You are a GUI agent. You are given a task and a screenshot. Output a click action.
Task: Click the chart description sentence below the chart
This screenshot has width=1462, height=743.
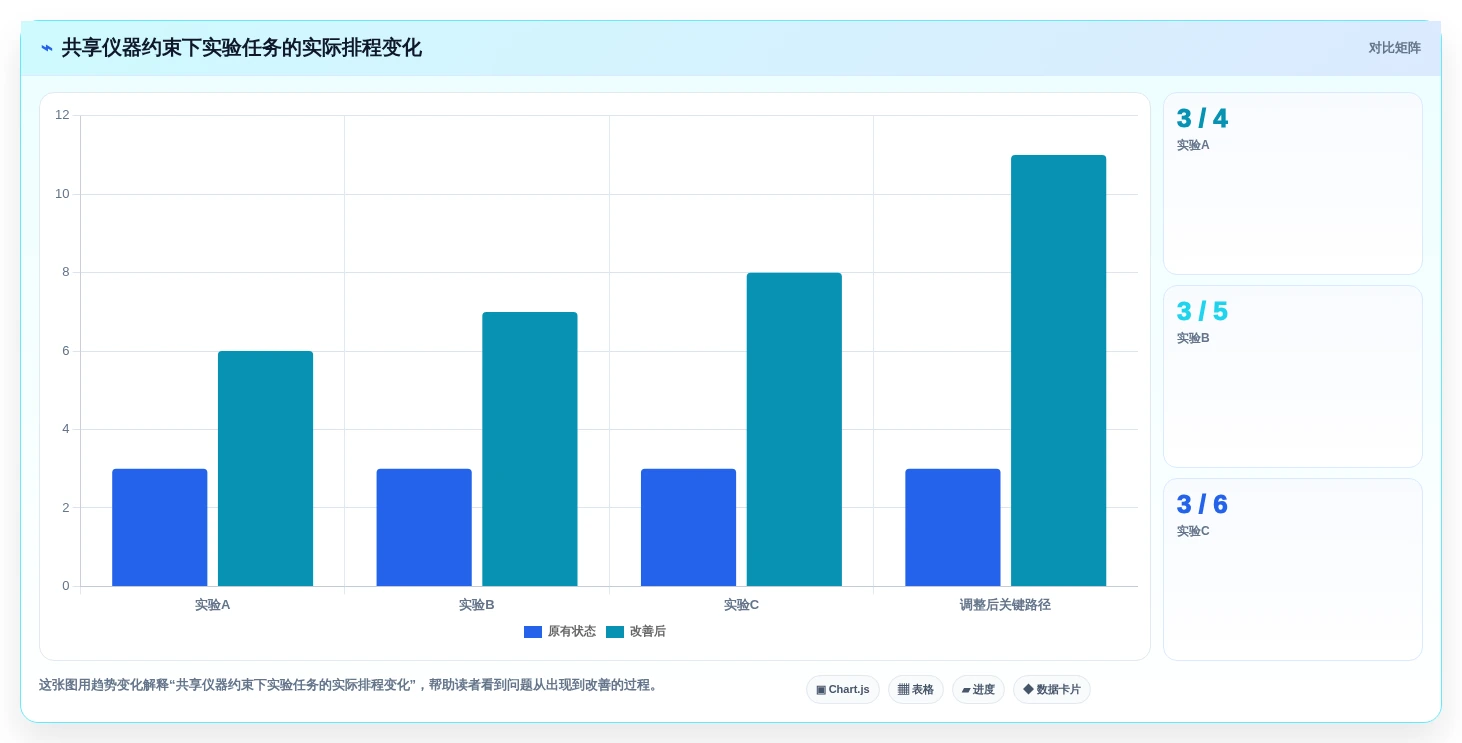tap(350, 685)
